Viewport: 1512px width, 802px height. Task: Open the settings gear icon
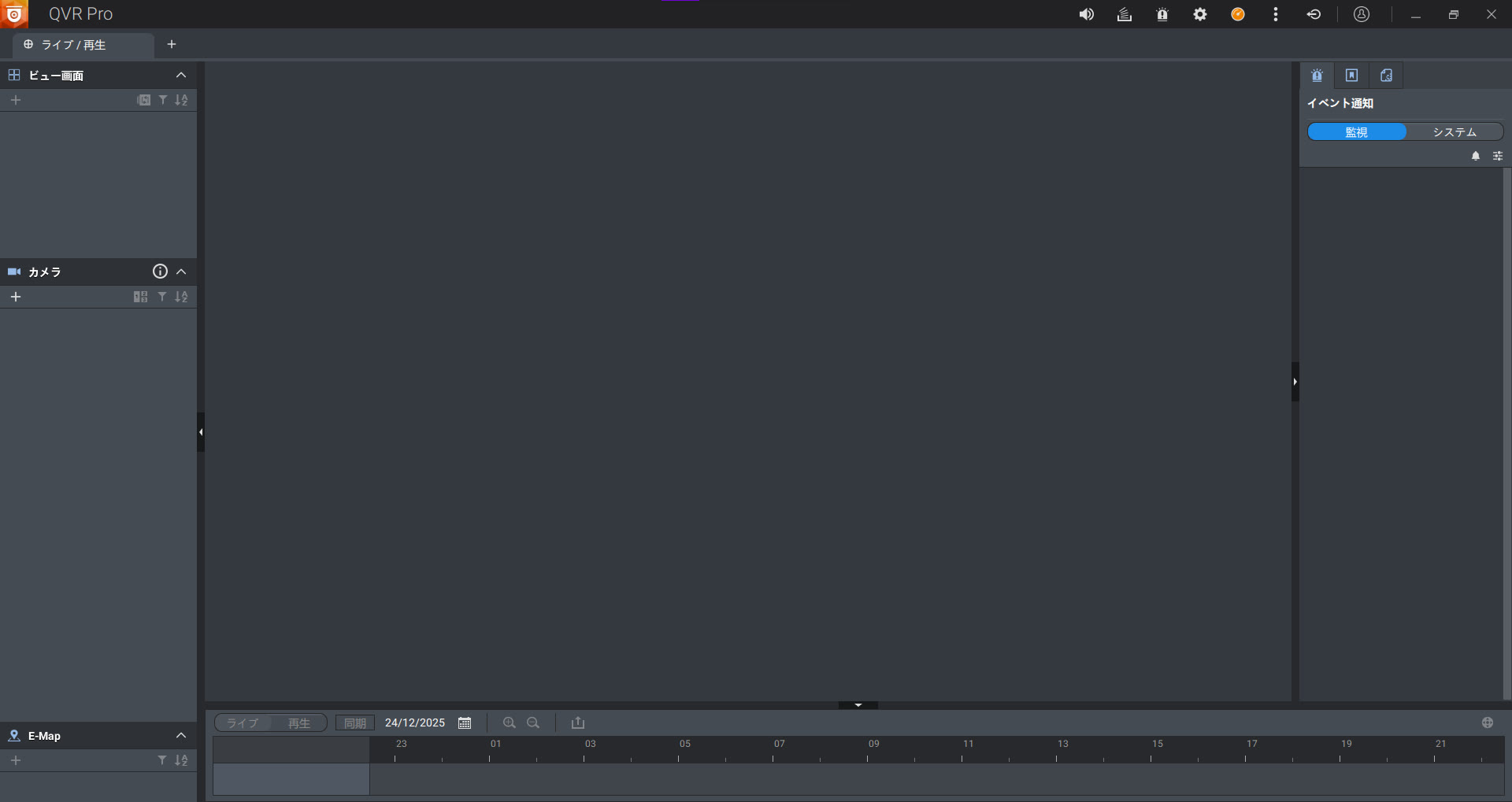[x=1199, y=14]
